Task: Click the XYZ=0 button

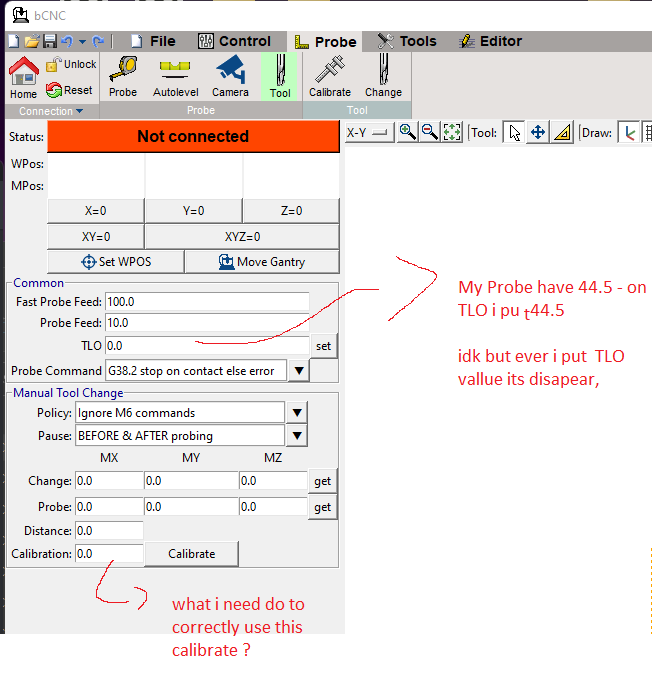Action: (242, 237)
